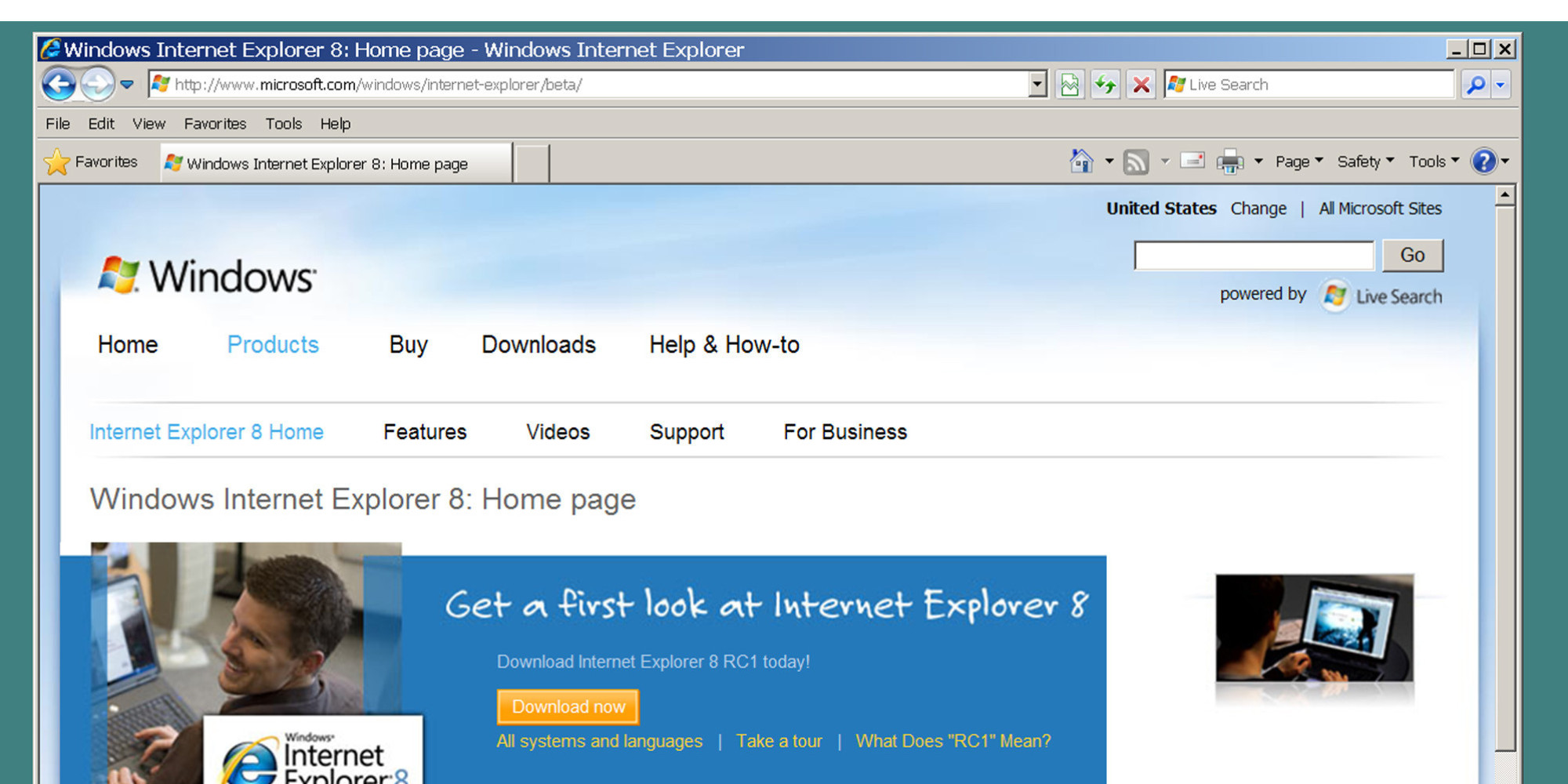Click the Windows logo on page
The width and height of the screenshot is (1568, 784).
click(x=207, y=276)
